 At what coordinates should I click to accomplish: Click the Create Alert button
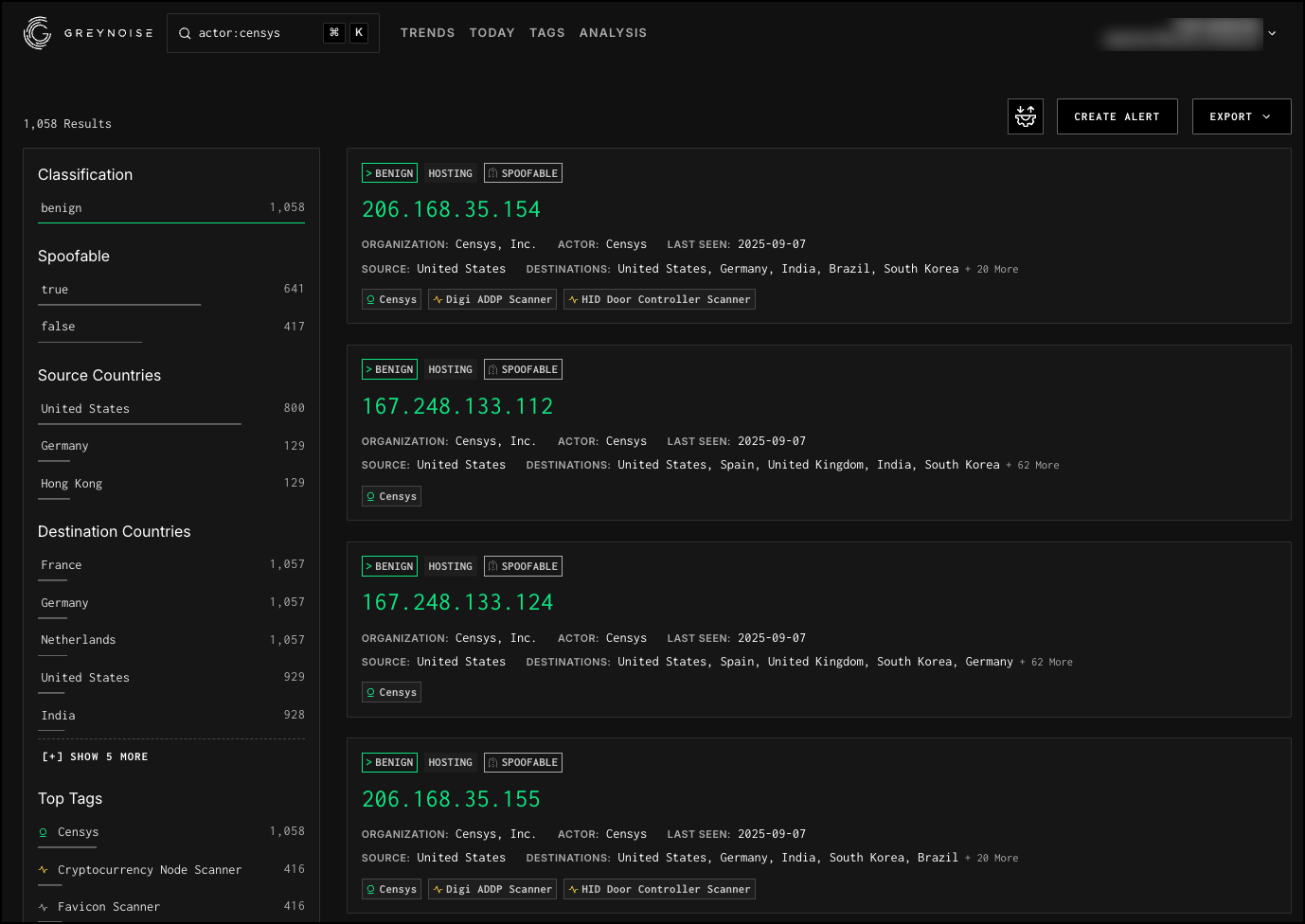pyautogui.click(x=1117, y=116)
